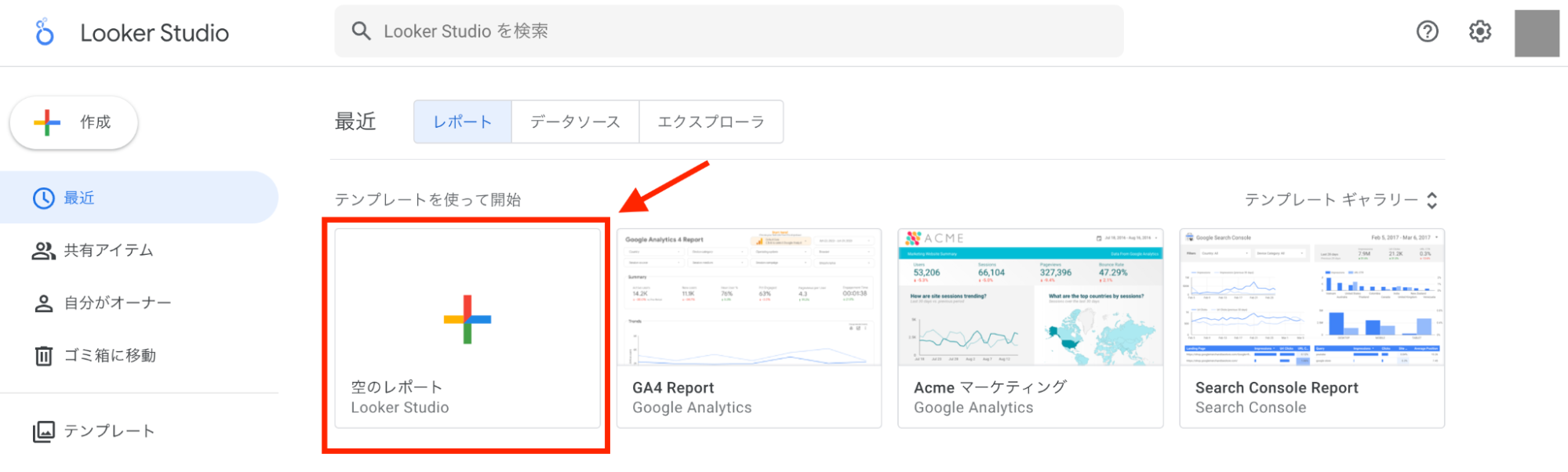Viewport: 1568px width, 472px height.
Task: Click the plus icon in 空のレポート card
Action: pos(467,319)
